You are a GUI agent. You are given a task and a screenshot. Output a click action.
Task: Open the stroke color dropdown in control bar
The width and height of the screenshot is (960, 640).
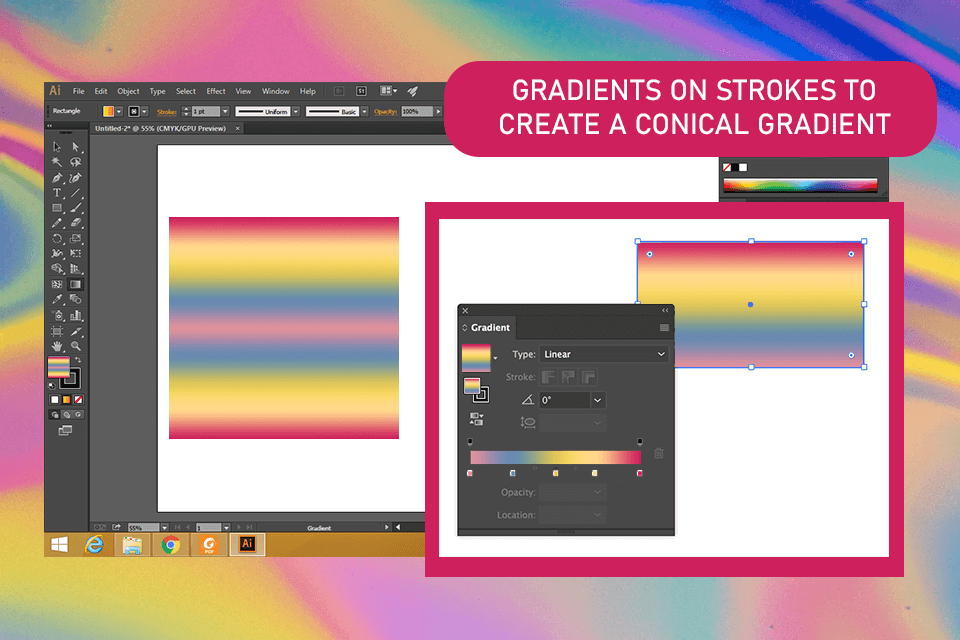(x=144, y=111)
